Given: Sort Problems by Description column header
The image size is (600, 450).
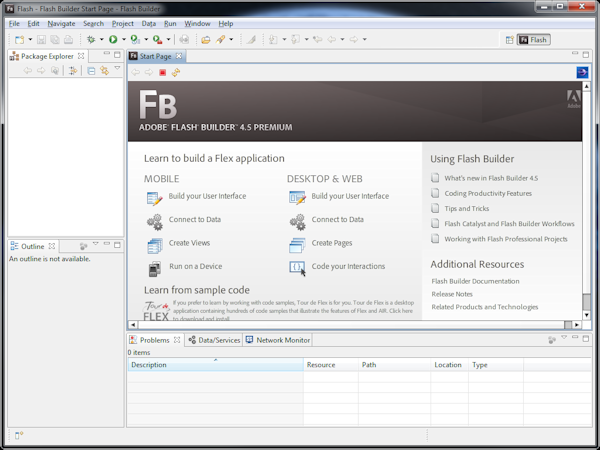Looking at the screenshot, I should tap(214, 365).
